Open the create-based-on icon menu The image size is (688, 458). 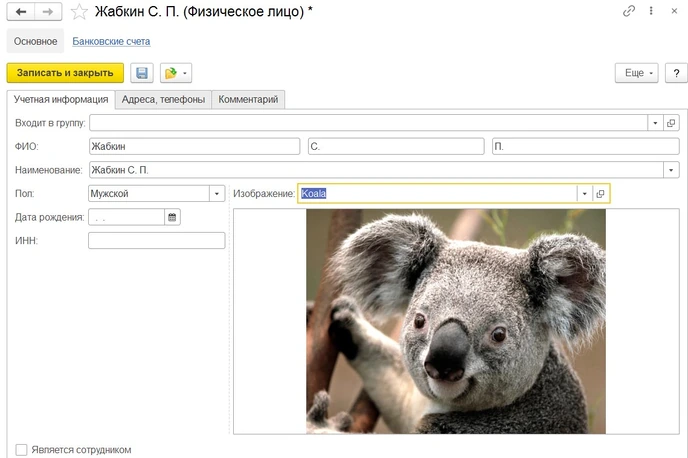tap(175, 73)
